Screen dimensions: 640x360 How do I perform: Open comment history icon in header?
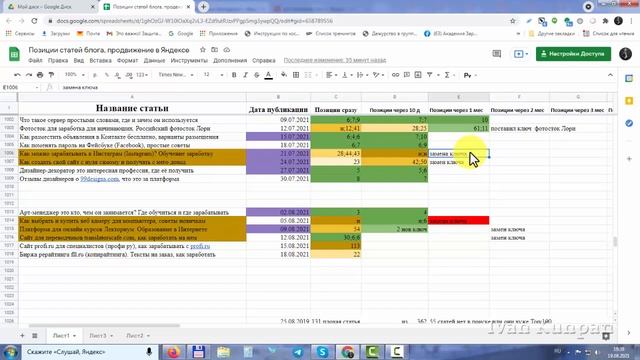pyautogui.click(x=497, y=54)
